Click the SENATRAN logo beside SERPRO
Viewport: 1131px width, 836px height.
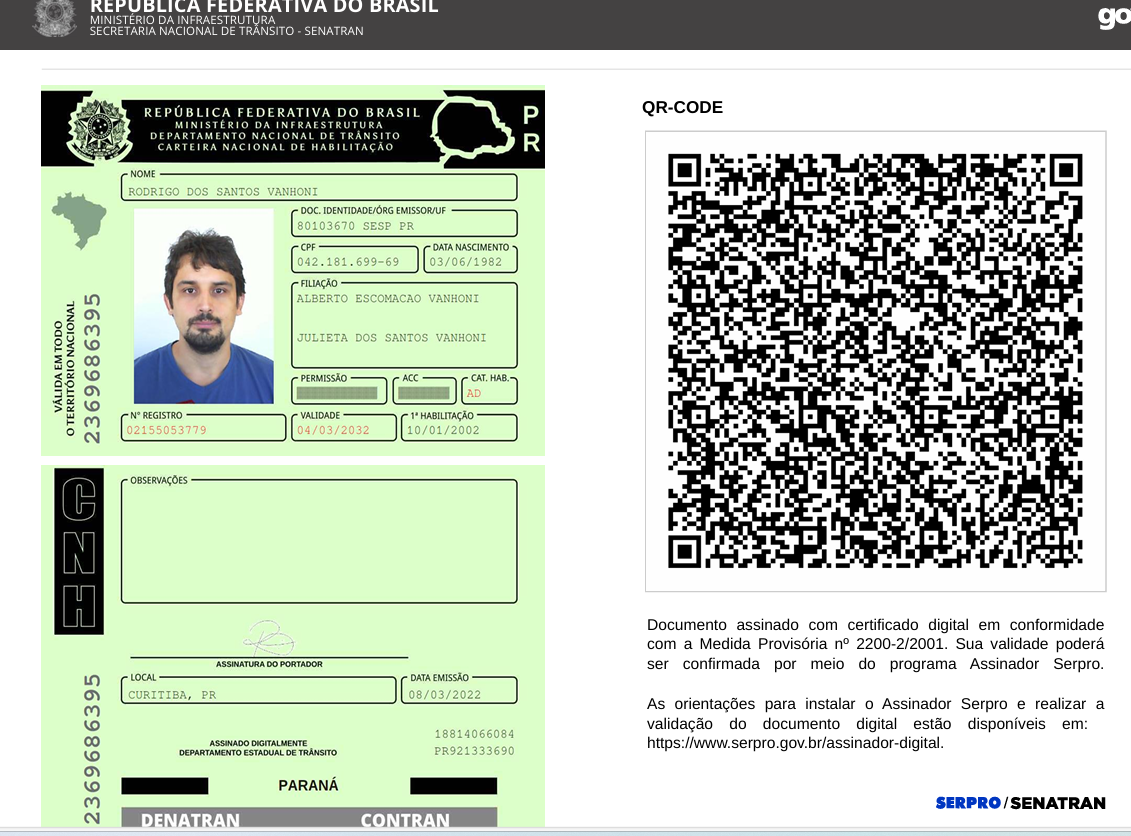(x=1057, y=803)
